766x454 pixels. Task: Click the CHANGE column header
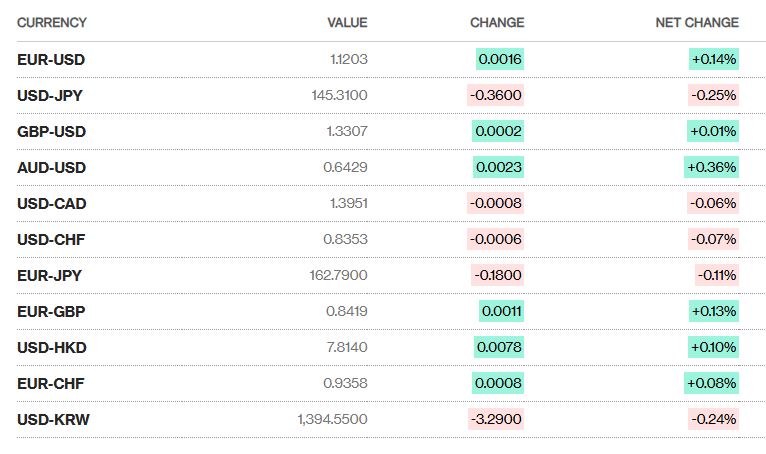click(x=497, y=22)
